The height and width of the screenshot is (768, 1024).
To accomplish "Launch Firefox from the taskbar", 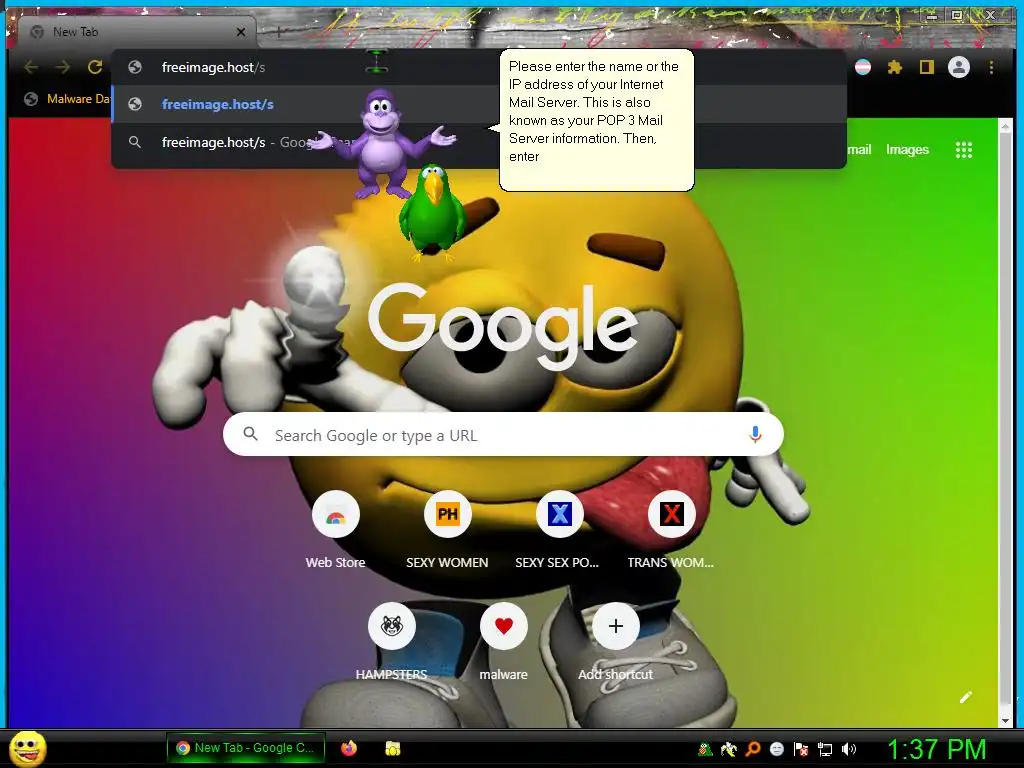I will 349,748.
